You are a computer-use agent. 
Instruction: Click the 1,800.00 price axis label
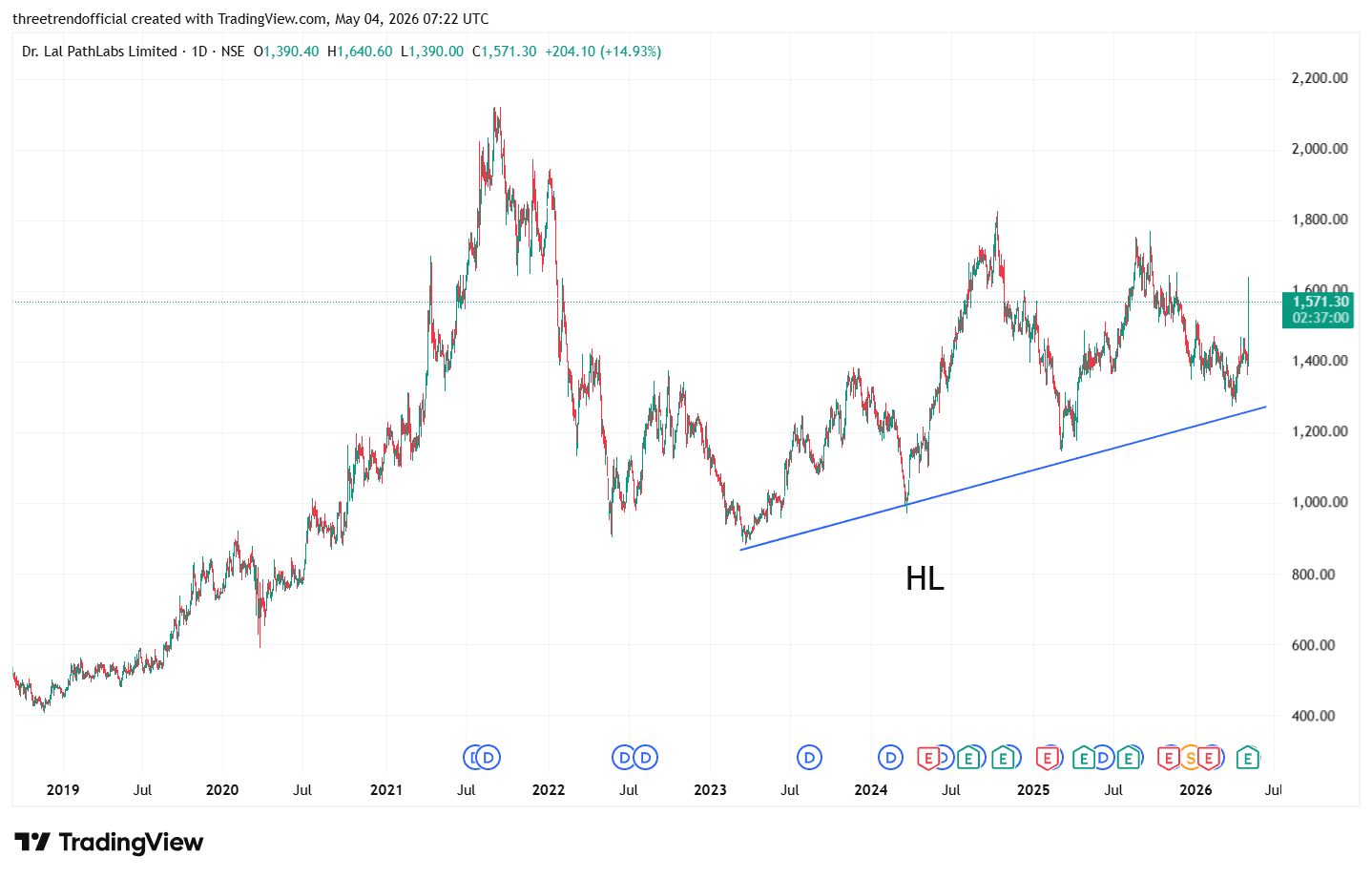tap(1320, 219)
